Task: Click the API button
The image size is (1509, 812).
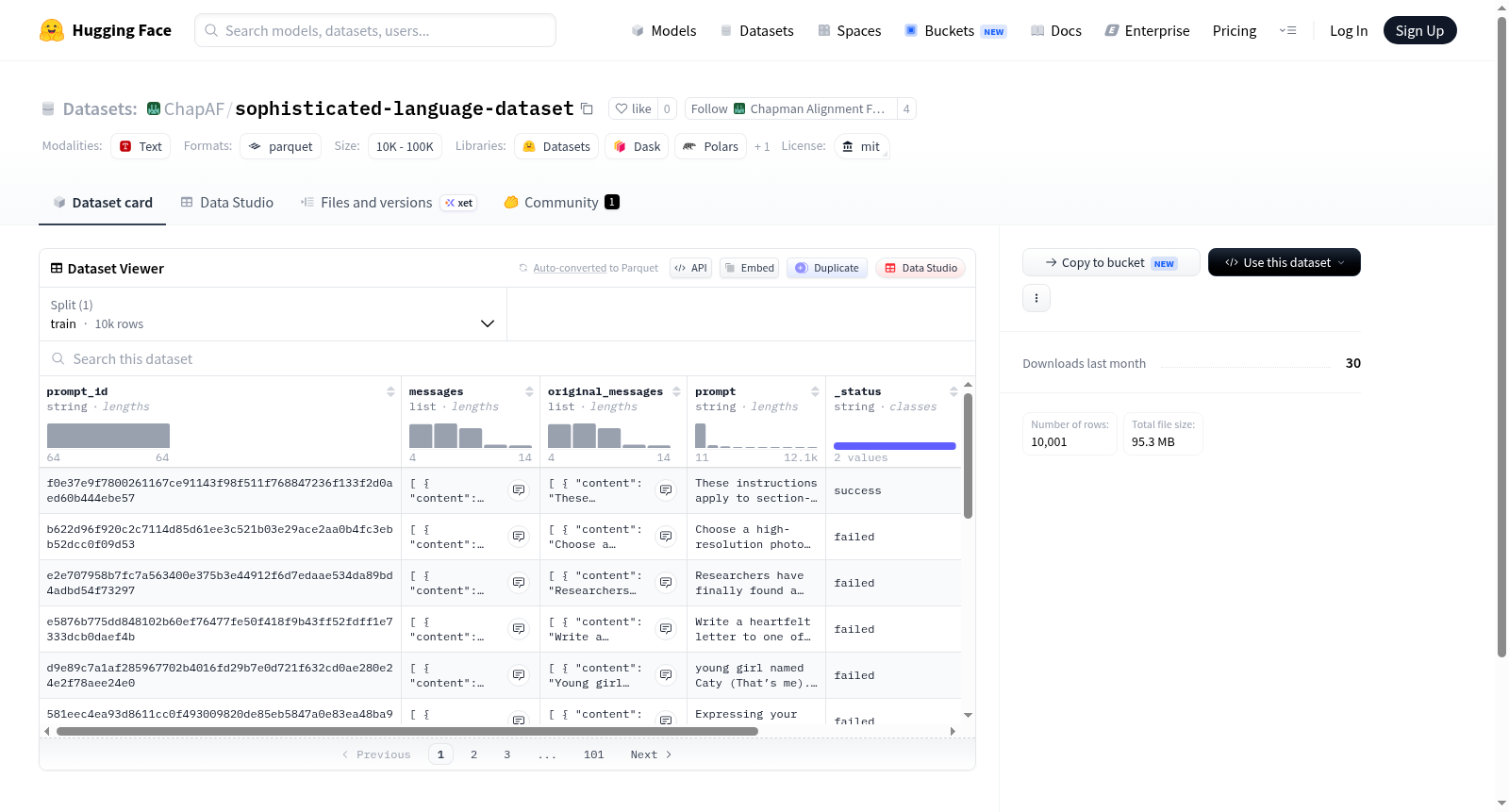Action: [x=690, y=268]
